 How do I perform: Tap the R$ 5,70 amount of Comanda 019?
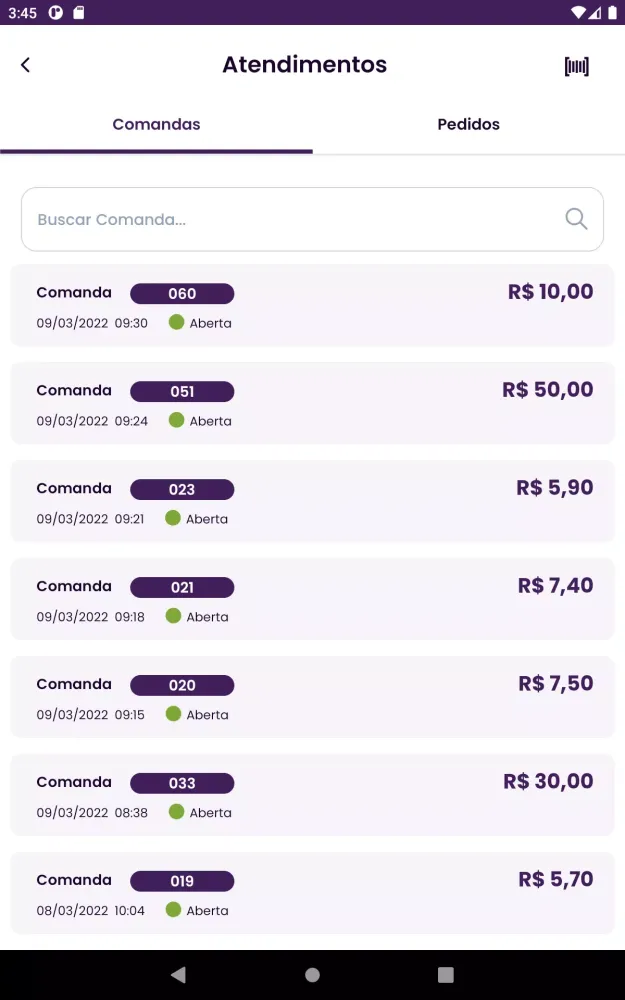(555, 879)
